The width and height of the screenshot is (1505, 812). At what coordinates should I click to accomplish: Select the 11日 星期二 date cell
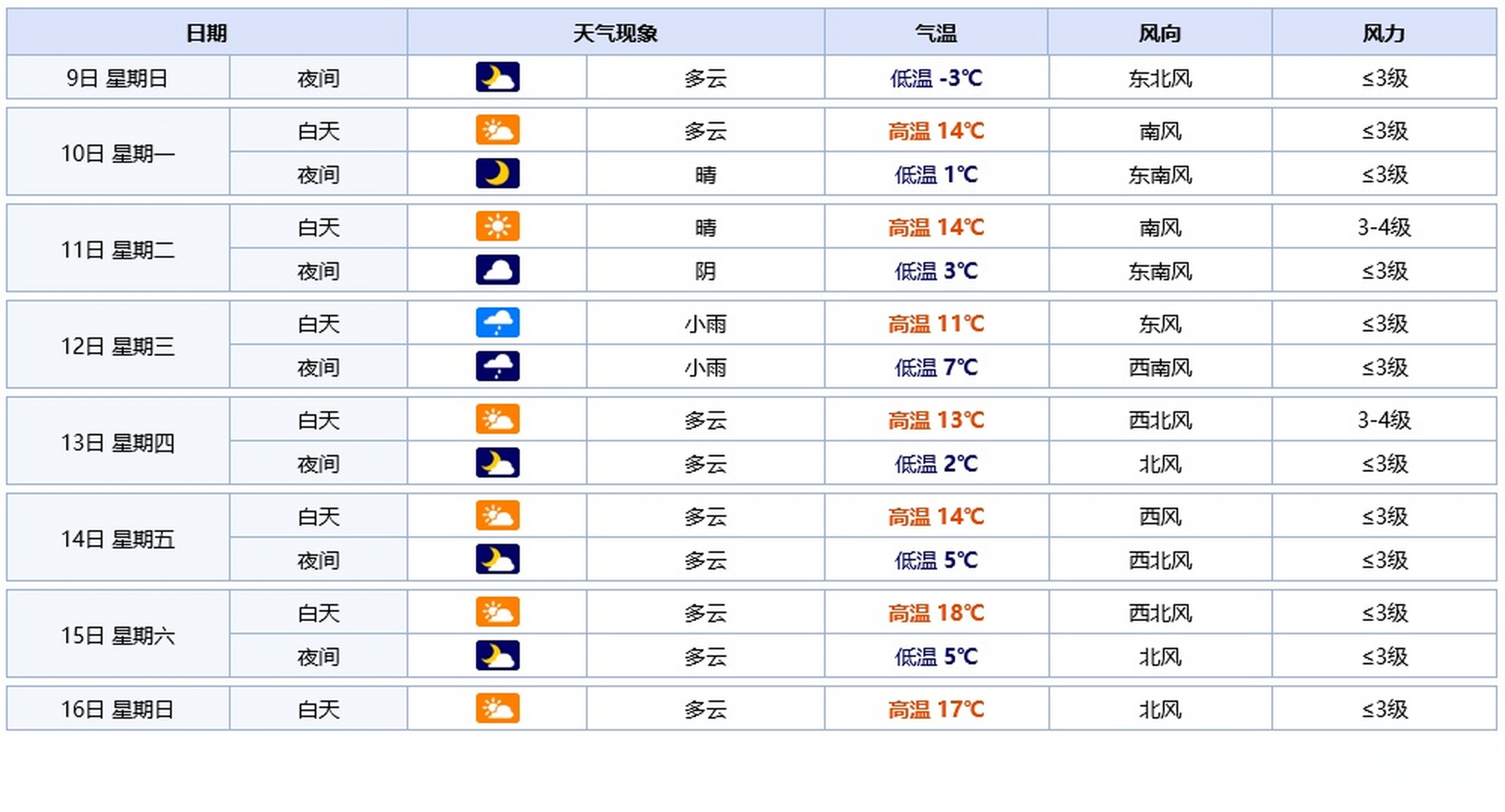pyautogui.click(x=118, y=249)
